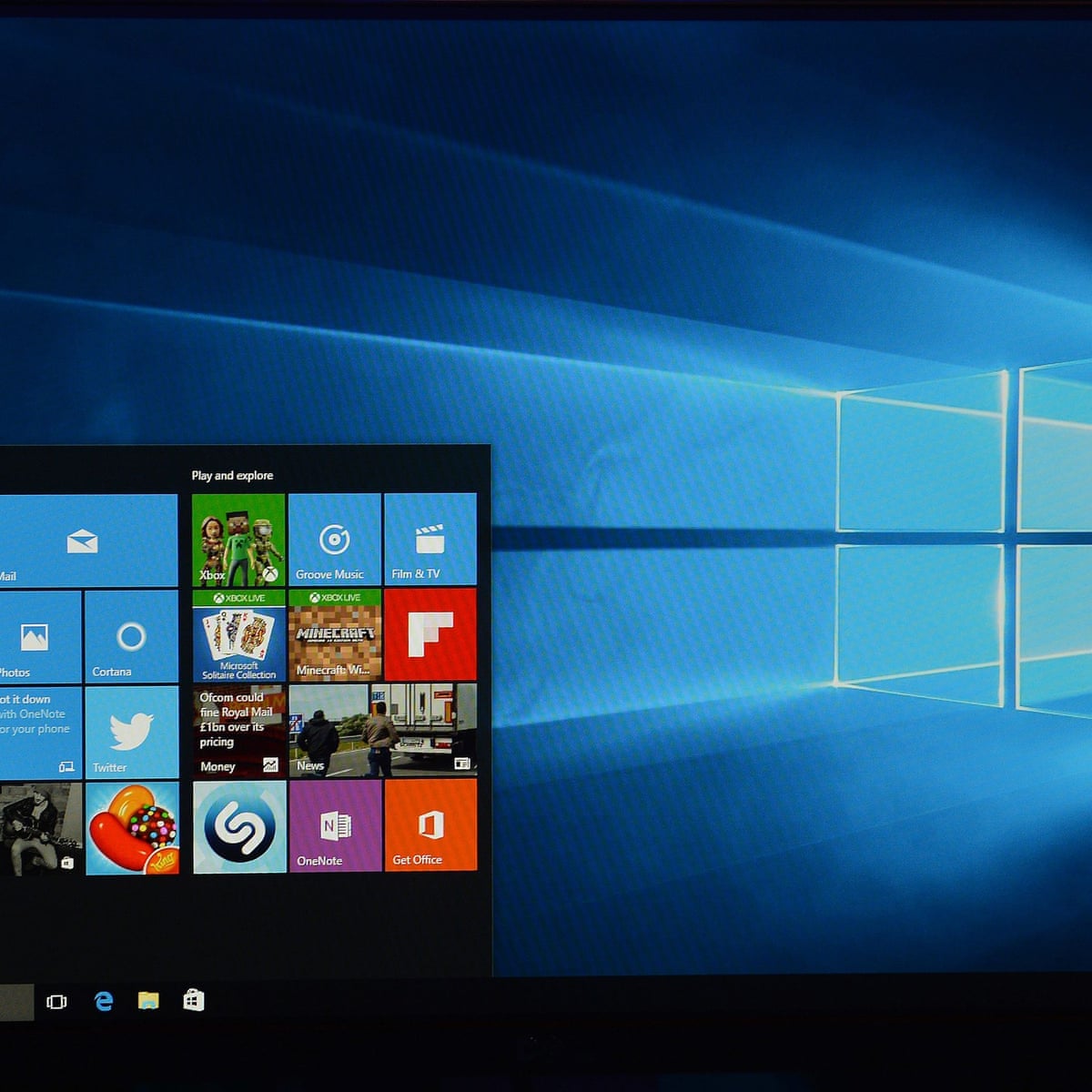Open the Mail tile
The image size is (1092, 1092).
(x=87, y=541)
